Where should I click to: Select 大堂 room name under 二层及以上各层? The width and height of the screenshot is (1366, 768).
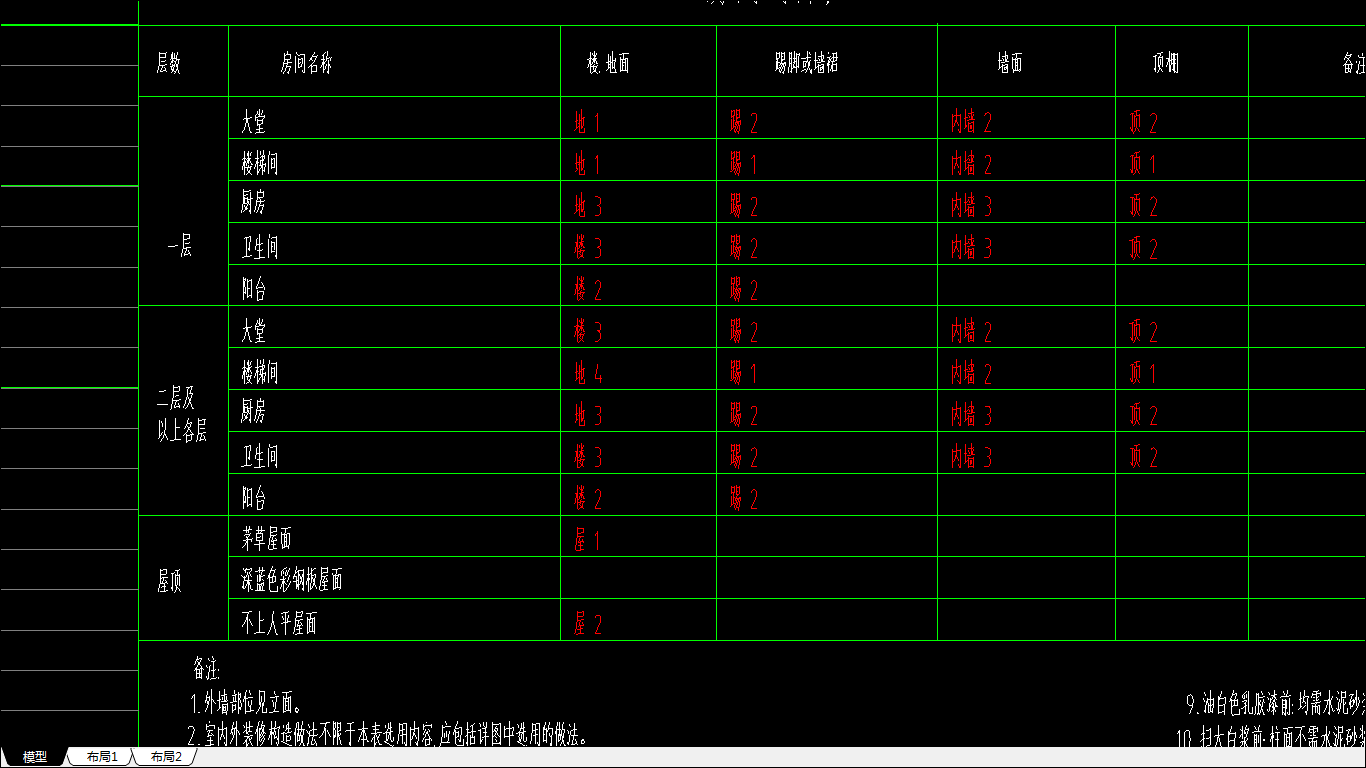254,331
